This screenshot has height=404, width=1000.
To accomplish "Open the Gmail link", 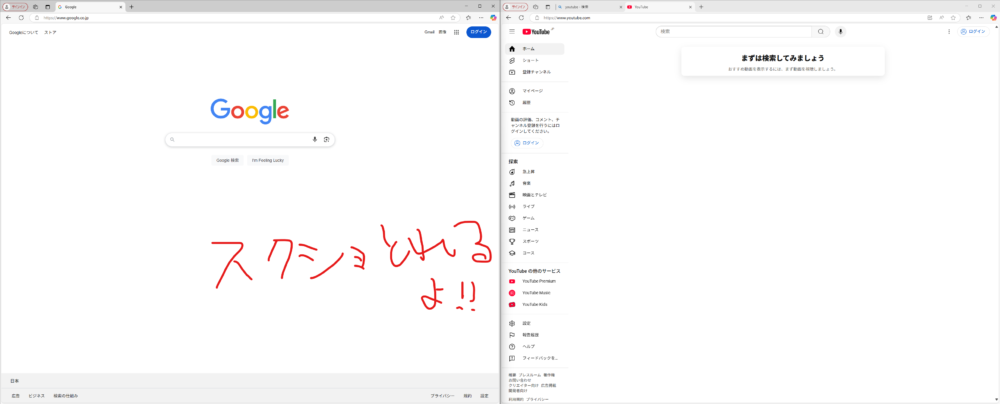I will (x=429, y=32).
